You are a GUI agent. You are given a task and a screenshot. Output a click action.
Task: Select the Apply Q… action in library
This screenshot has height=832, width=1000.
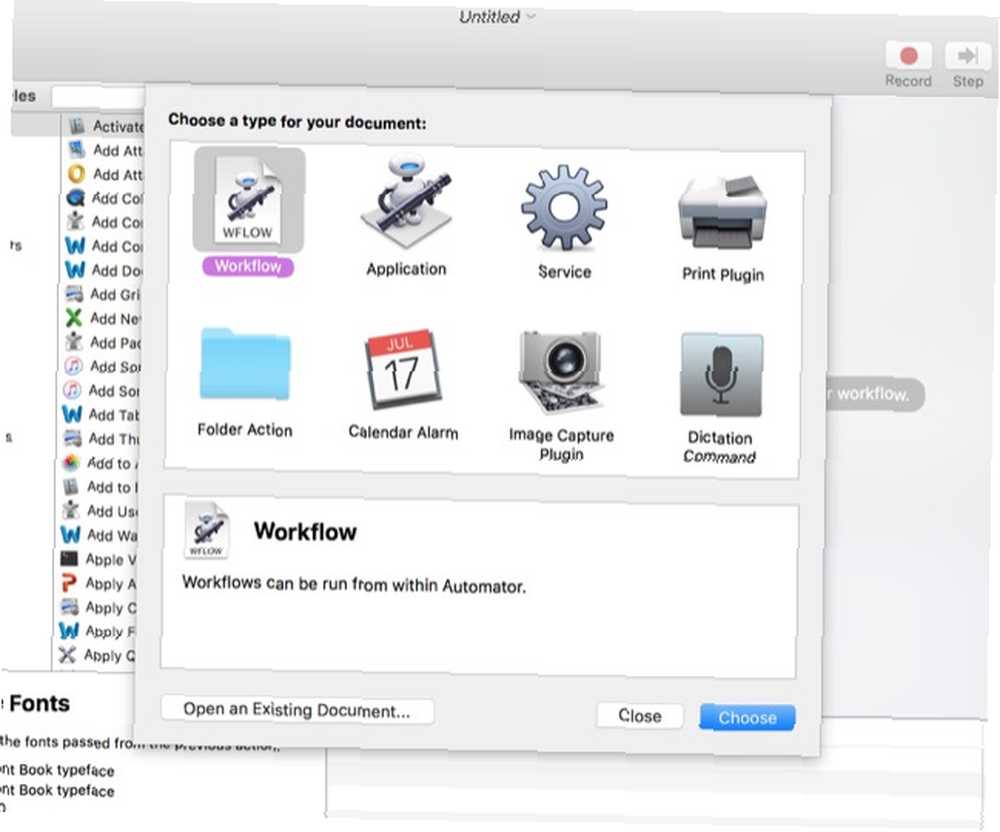96,655
